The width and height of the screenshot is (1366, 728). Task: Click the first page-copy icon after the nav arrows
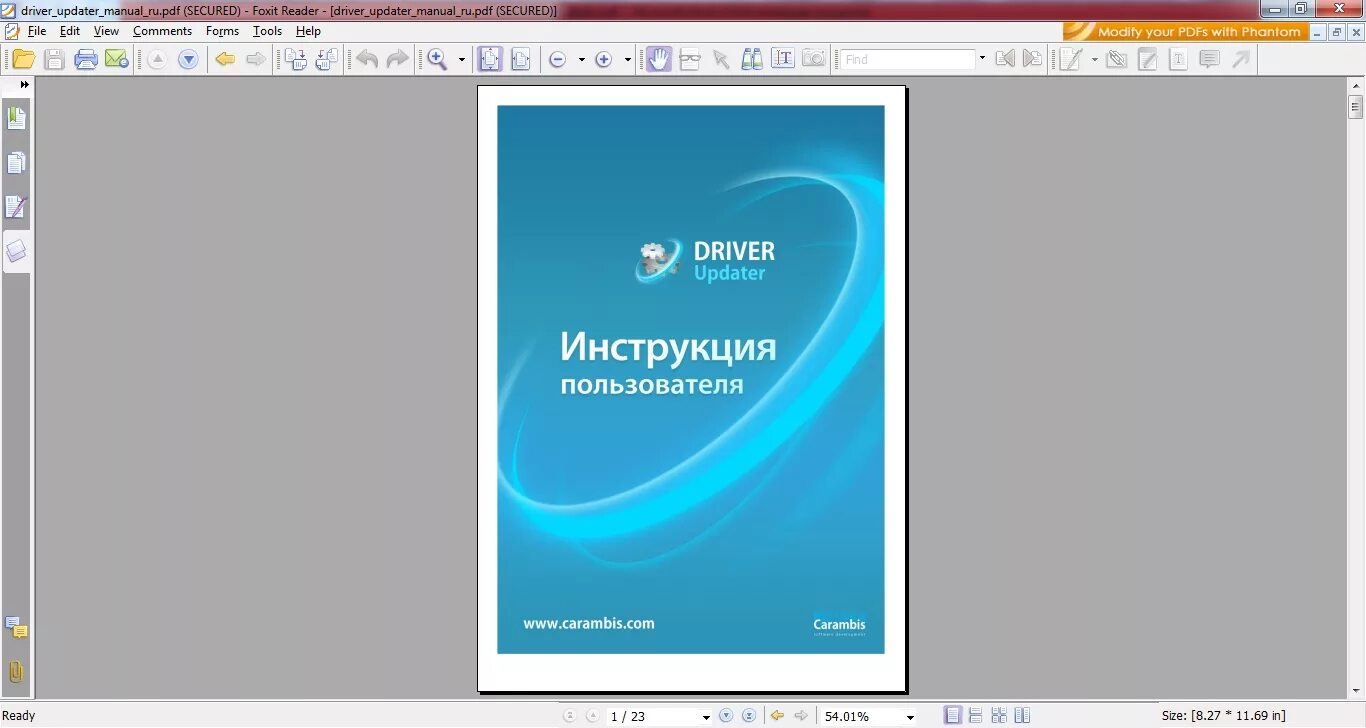point(295,59)
